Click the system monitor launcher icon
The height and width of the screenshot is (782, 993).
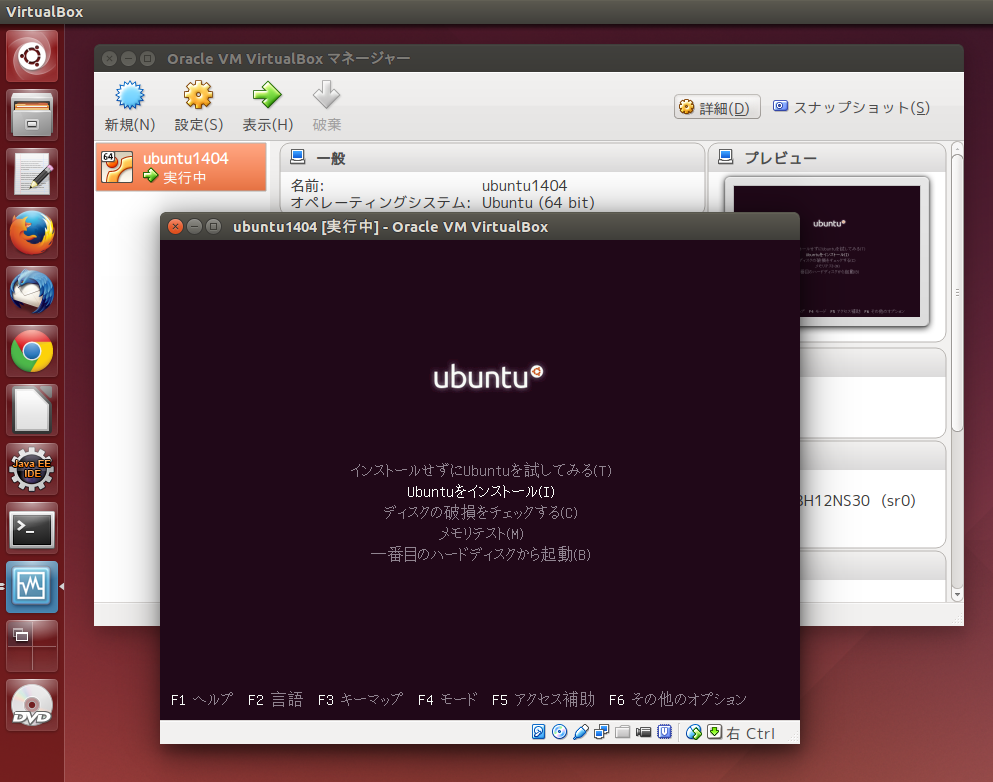point(32,587)
